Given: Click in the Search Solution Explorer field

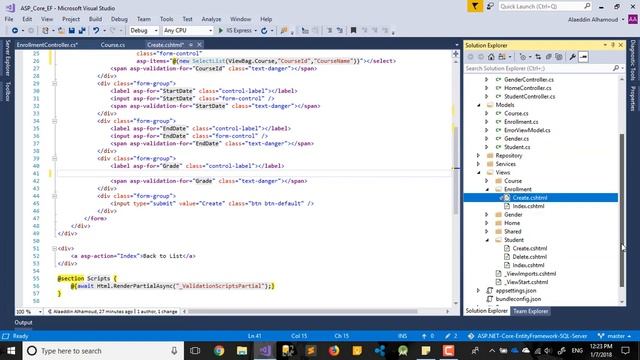Looking at the screenshot, I should coord(538,68).
